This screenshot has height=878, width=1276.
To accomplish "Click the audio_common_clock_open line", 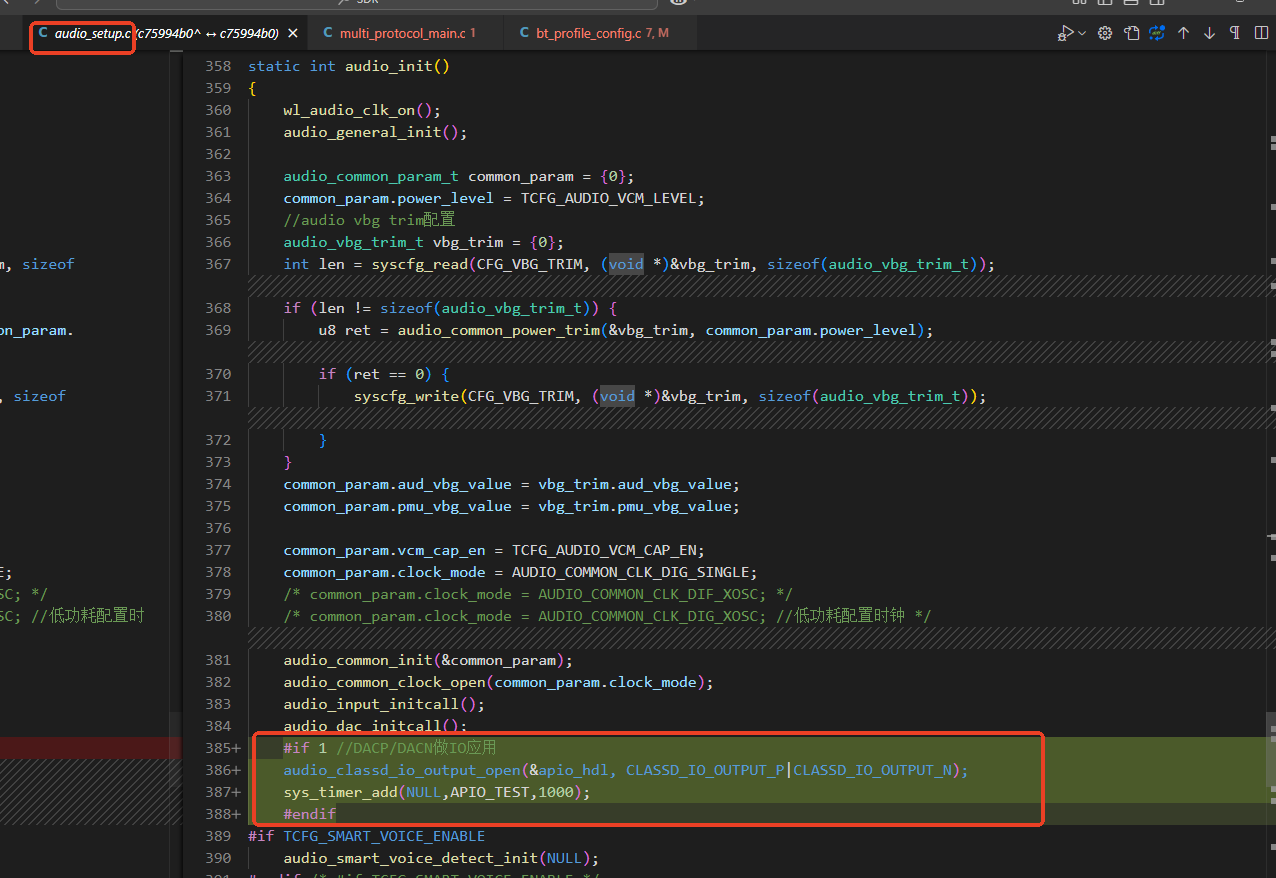I will (498, 682).
